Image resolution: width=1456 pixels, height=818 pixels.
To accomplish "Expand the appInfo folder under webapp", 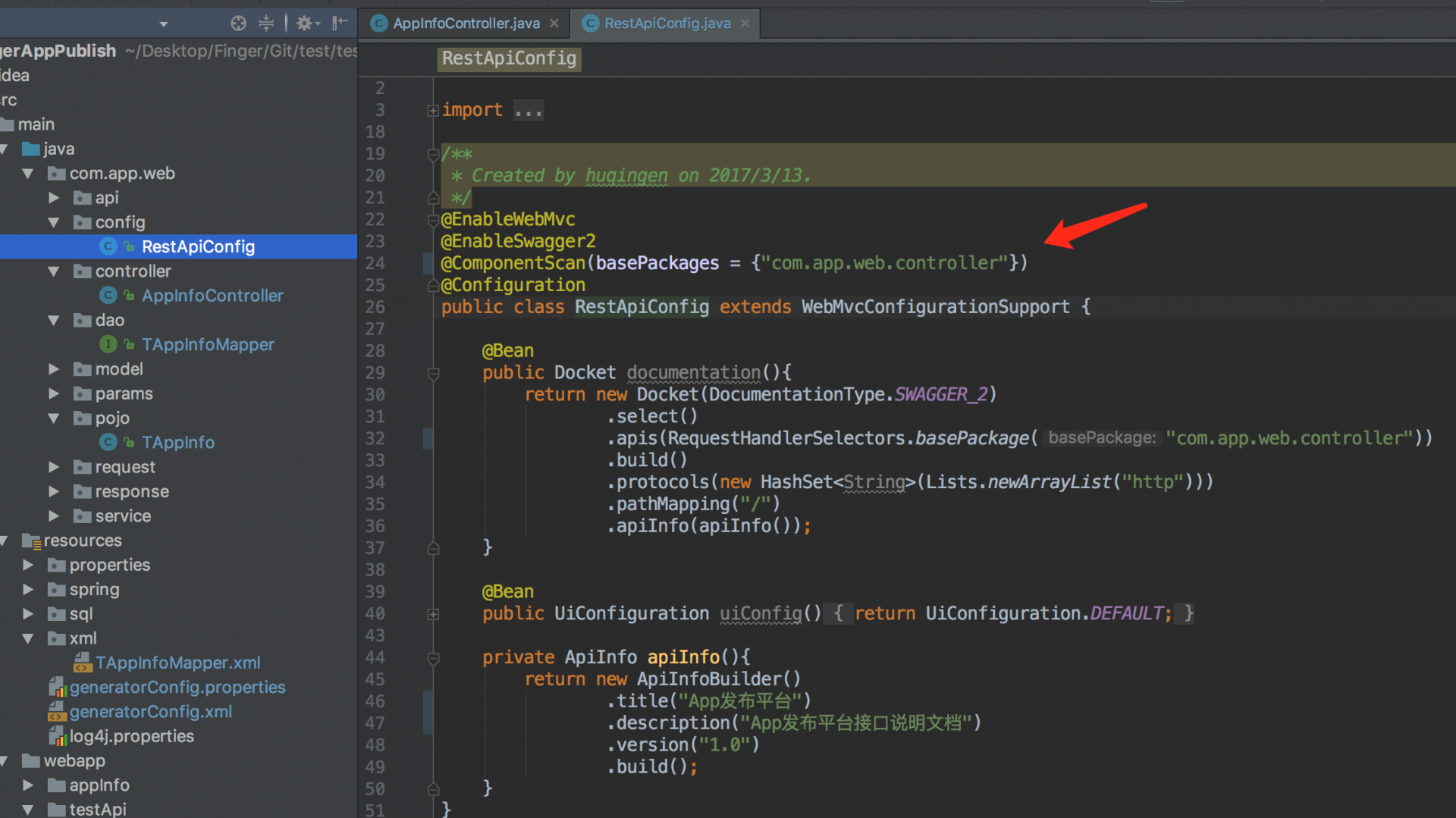I will (x=28, y=785).
